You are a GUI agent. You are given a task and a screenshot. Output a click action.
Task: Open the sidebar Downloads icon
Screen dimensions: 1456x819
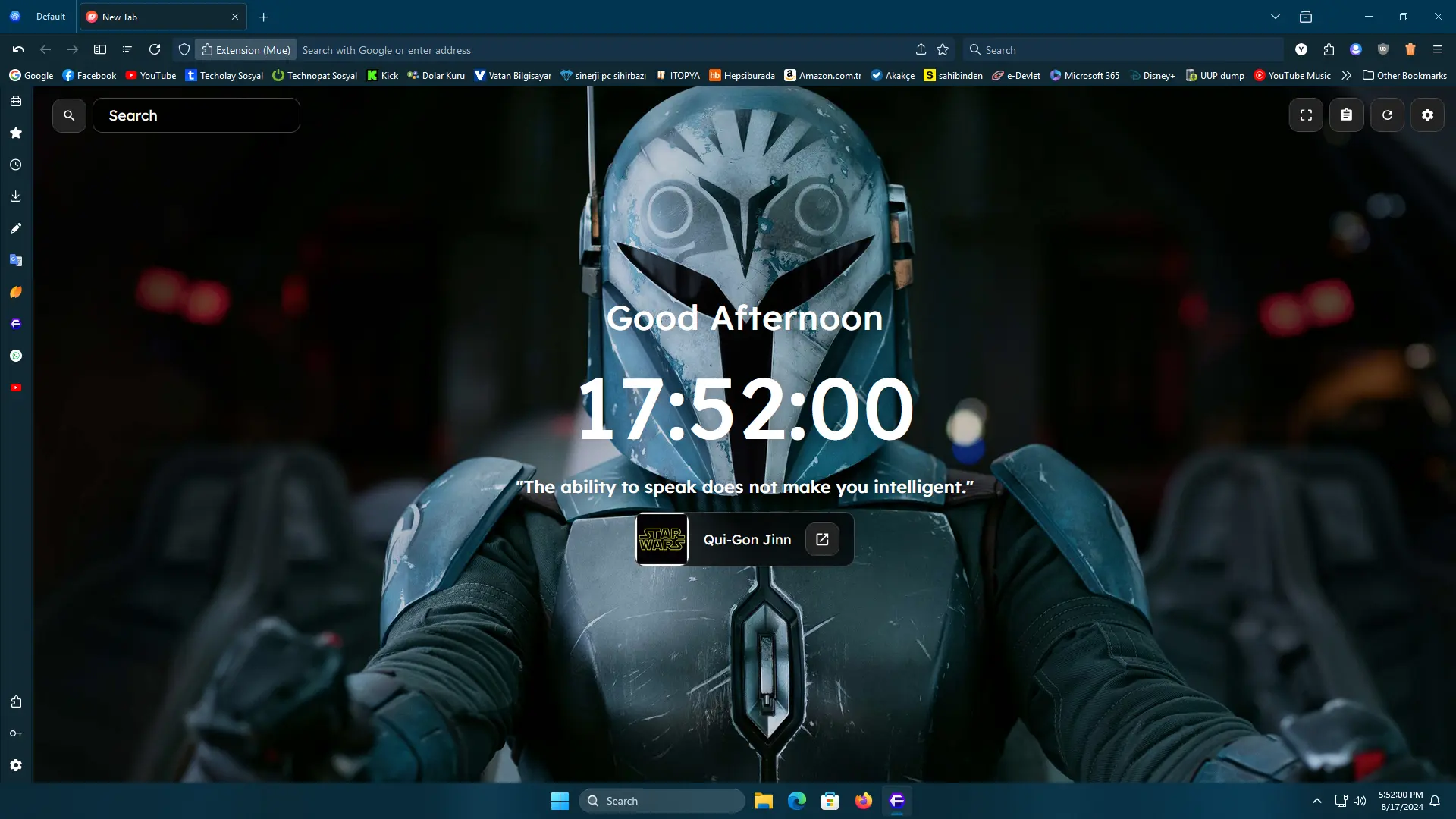(x=16, y=196)
